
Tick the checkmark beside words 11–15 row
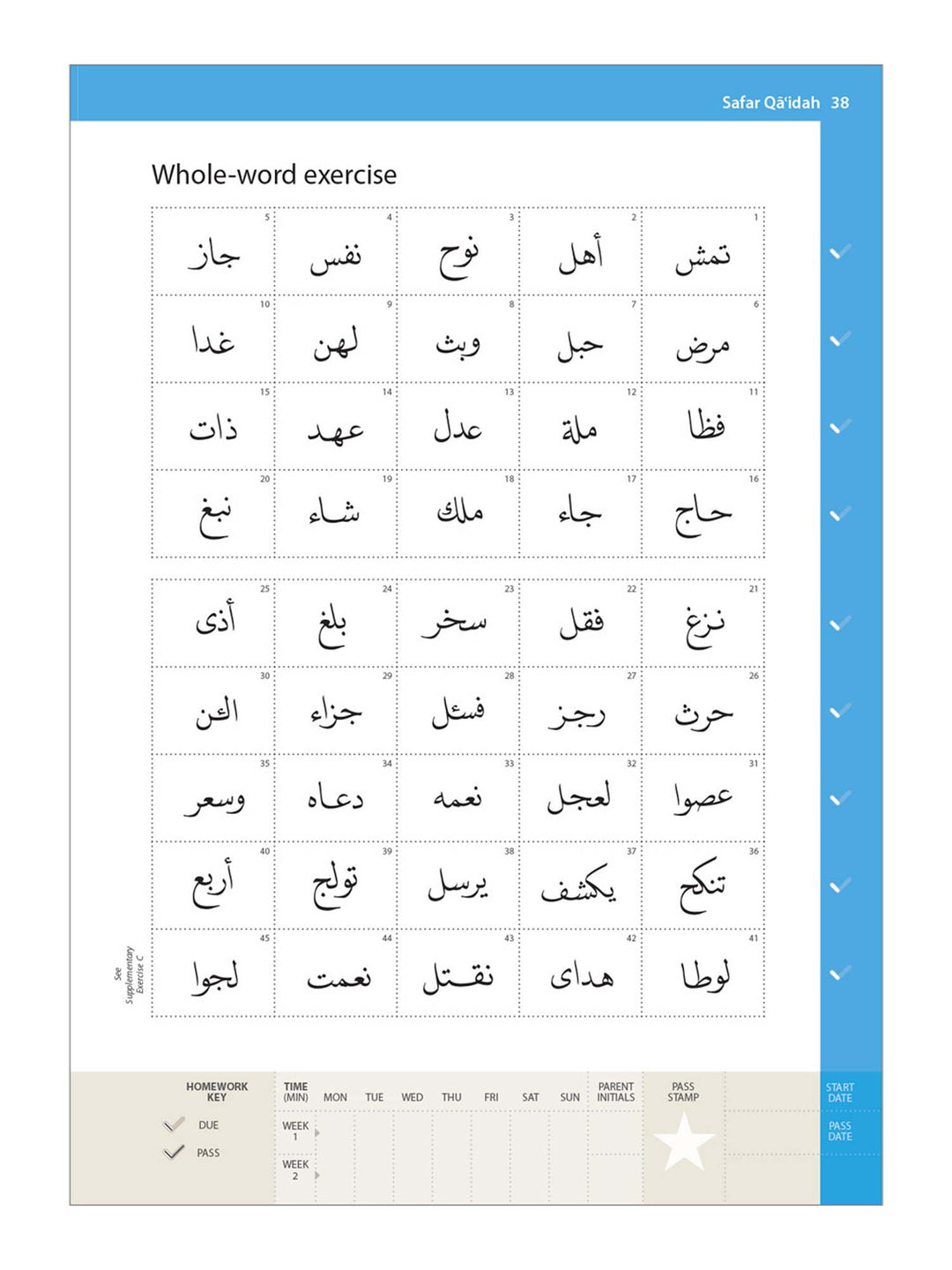[840, 426]
